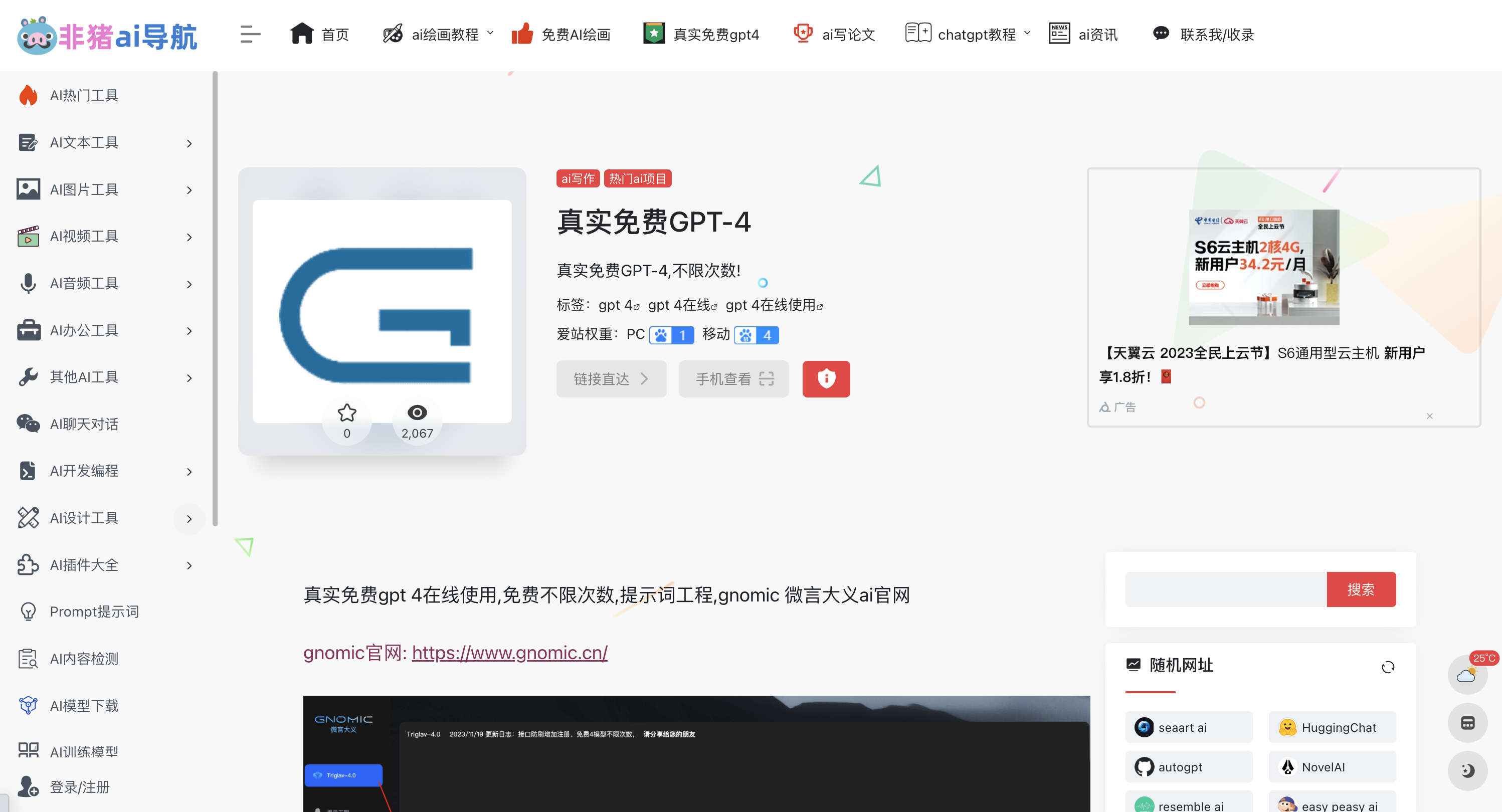Select the AI开发编程 code file icon
This screenshot has width=1502, height=812.
click(x=28, y=471)
